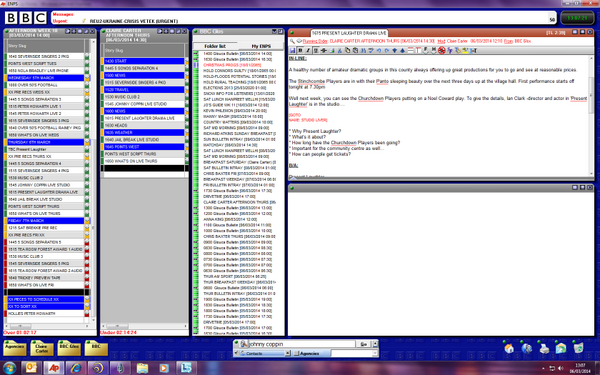Image resolution: width=600 pixels, height=375 pixels.
Task: Click the search icon beside johnny coppin field
Action: pos(245,344)
